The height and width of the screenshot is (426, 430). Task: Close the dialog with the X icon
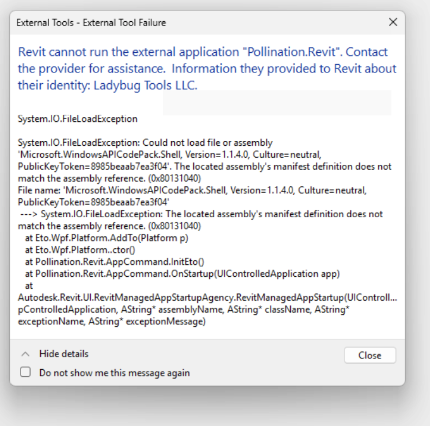click(x=393, y=22)
